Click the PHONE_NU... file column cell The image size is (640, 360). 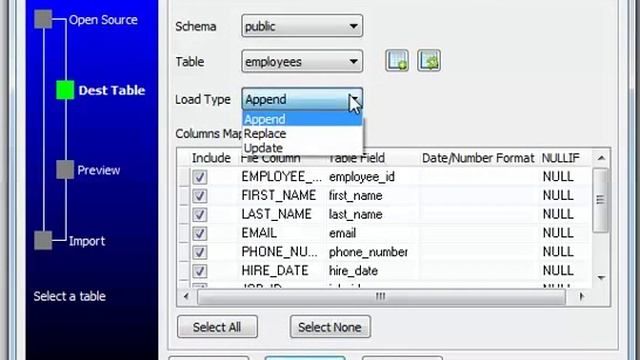tap(282, 252)
